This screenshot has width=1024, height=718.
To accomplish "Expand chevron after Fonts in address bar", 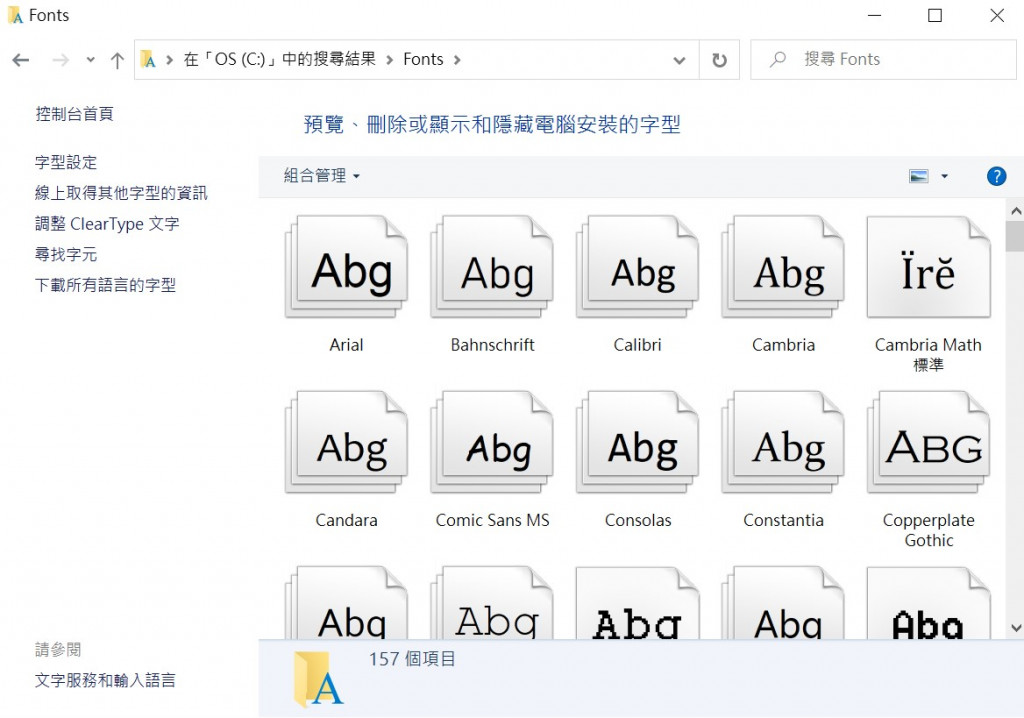I will [x=456, y=60].
